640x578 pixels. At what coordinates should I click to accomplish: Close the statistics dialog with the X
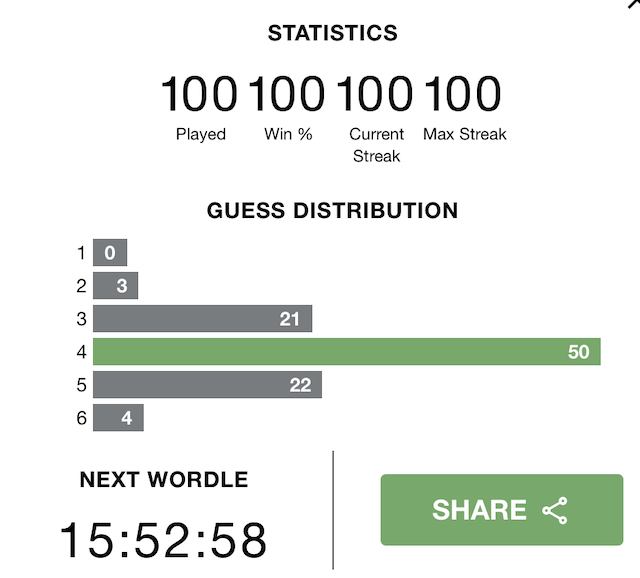635,3
